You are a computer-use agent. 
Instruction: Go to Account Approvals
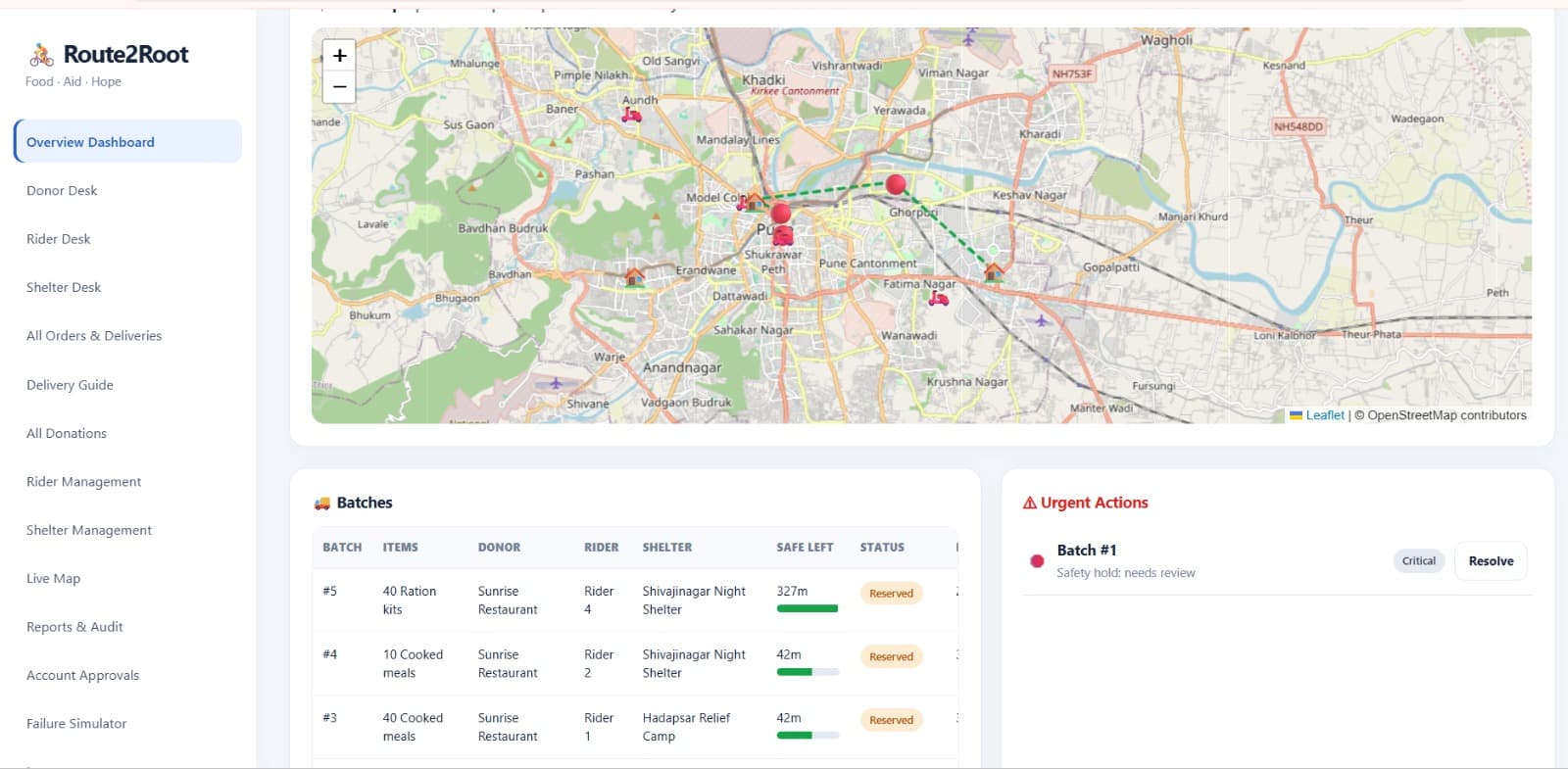point(82,675)
